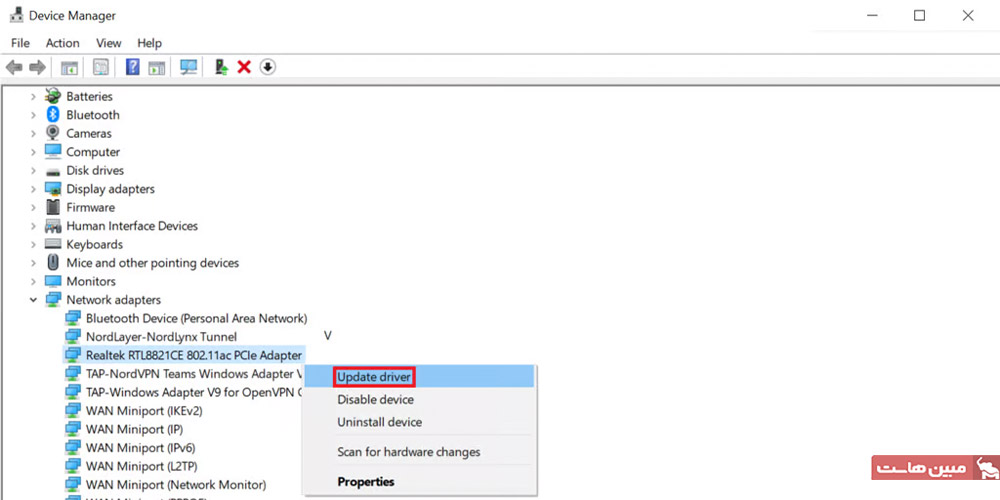Click the Cameras category icon
Screen dimensions: 1000x500
point(53,133)
